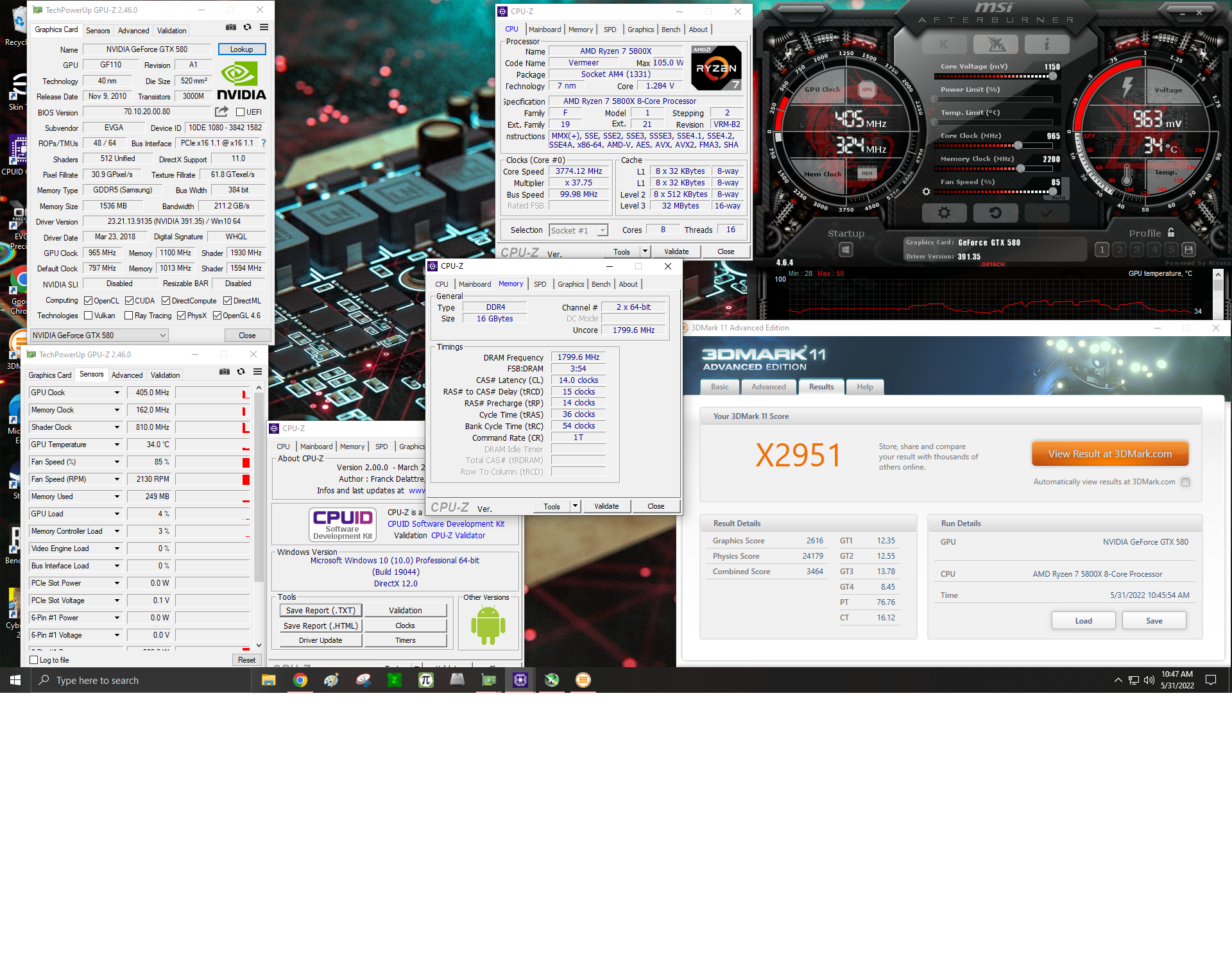Toggle the DirectCompute checkbox
This screenshot has width=1232, height=970.
click(x=166, y=300)
